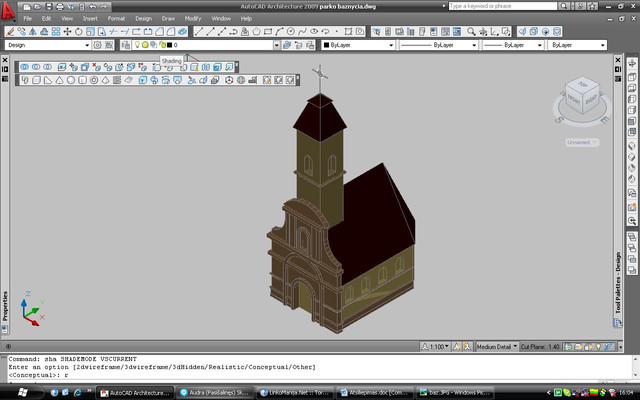
Task: Expand the ByLayer color dropdown
Action: click(391, 45)
